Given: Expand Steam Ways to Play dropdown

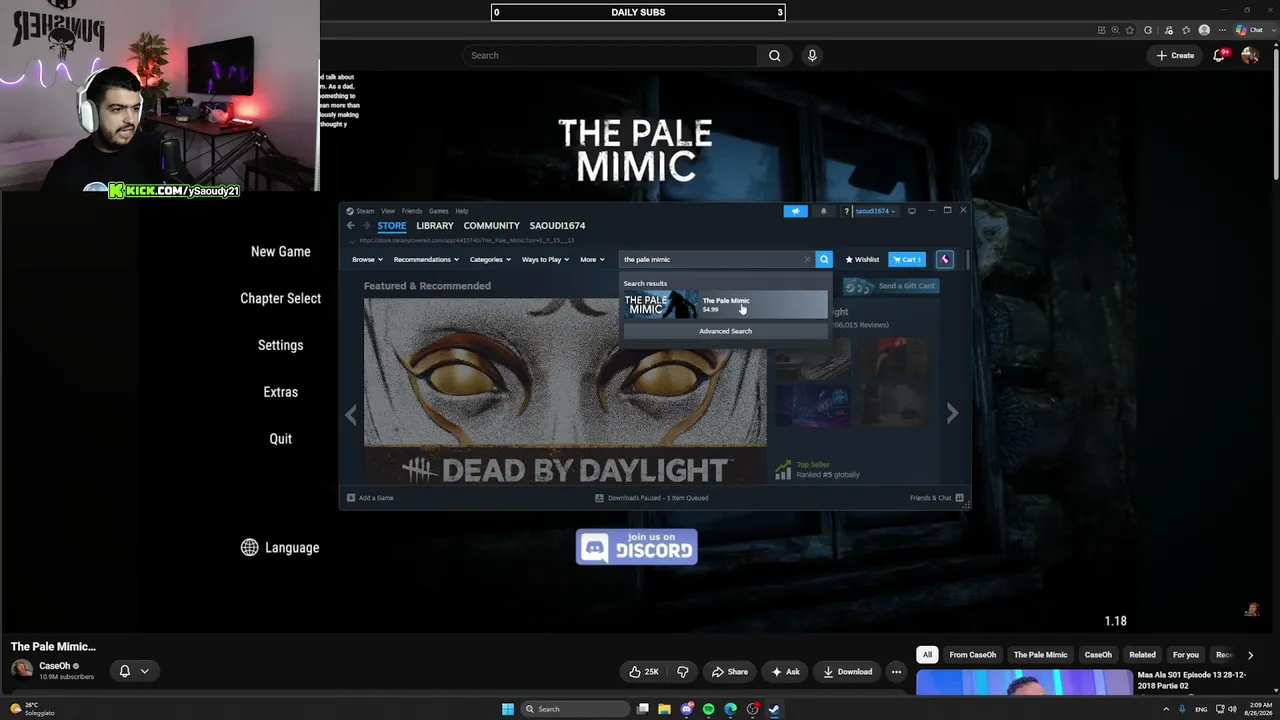Looking at the screenshot, I should (545, 259).
